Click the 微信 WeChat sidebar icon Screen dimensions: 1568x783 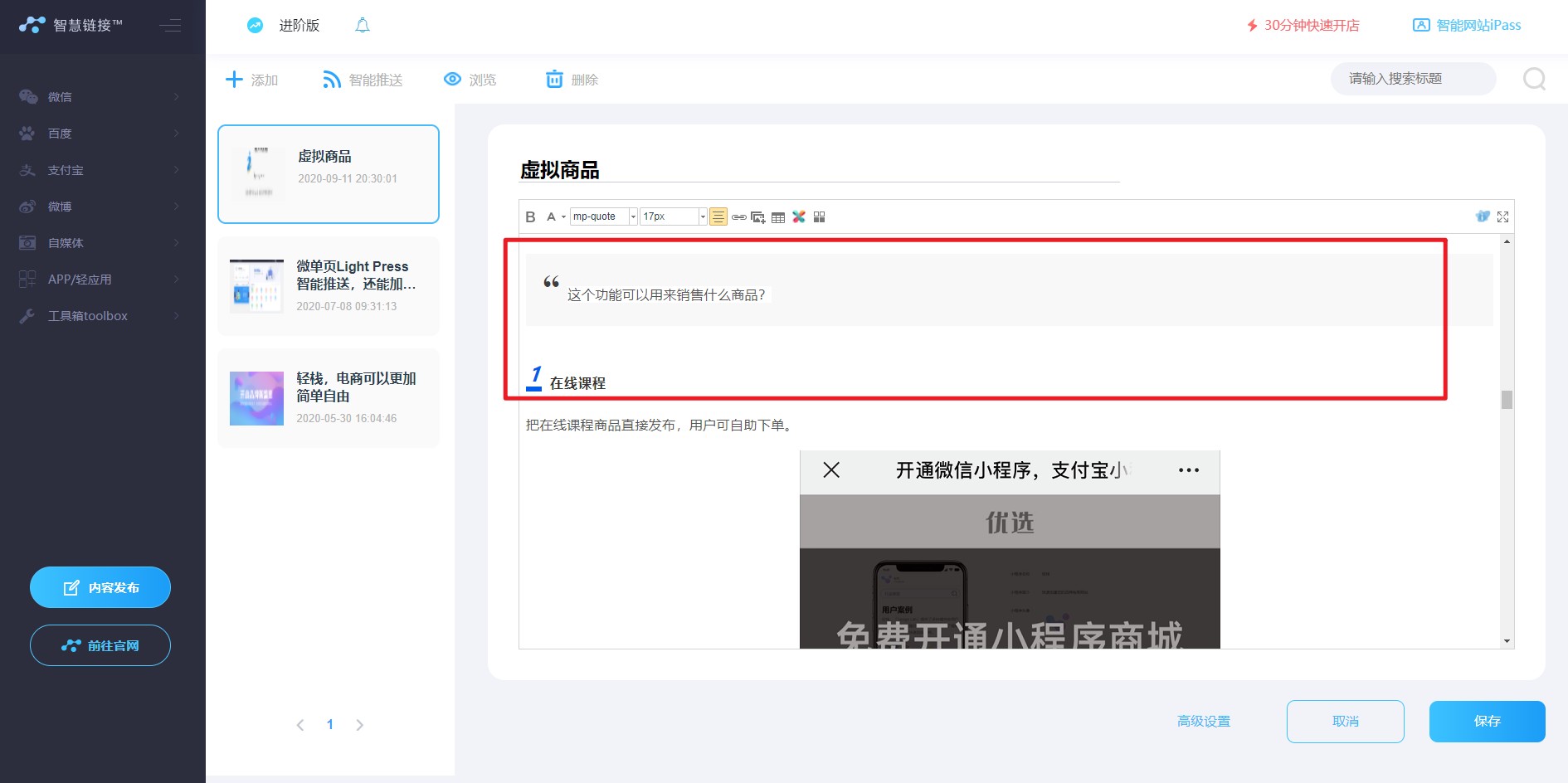tap(28, 97)
